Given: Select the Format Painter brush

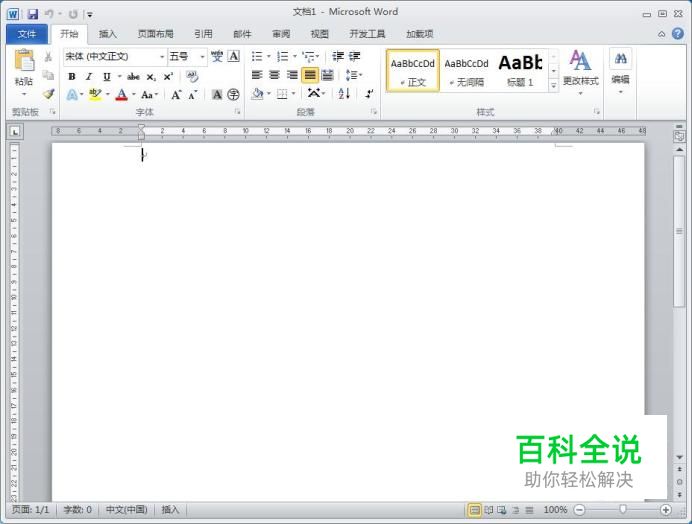Looking at the screenshot, I should [x=48, y=94].
